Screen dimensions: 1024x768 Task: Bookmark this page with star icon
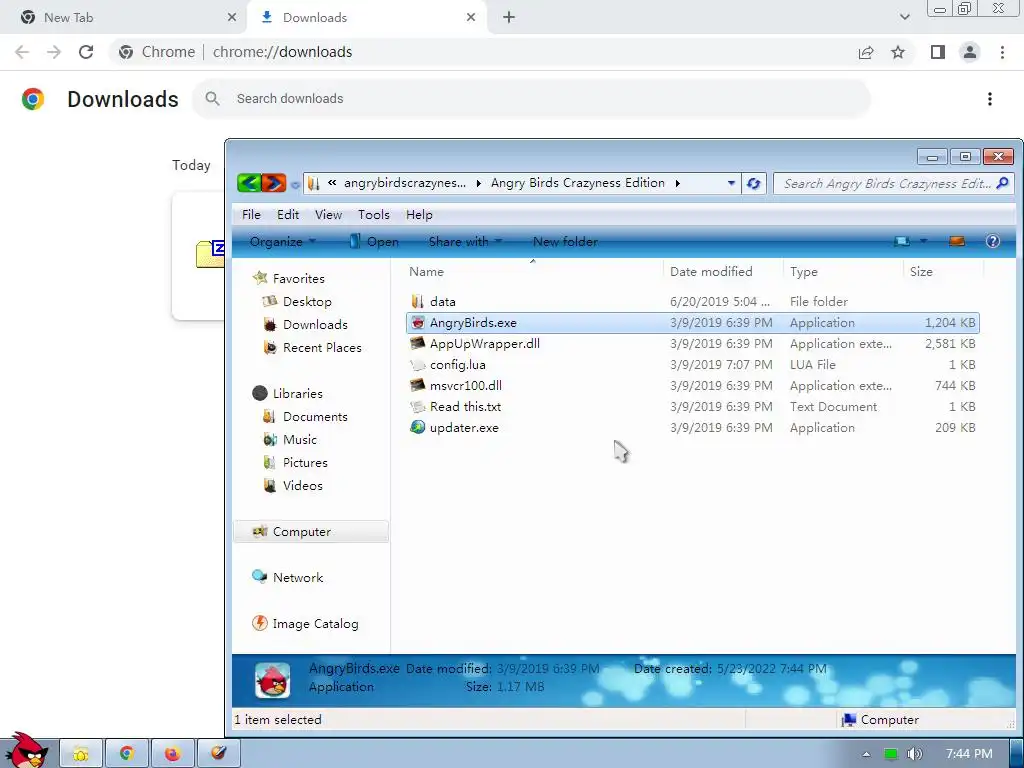click(898, 52)
